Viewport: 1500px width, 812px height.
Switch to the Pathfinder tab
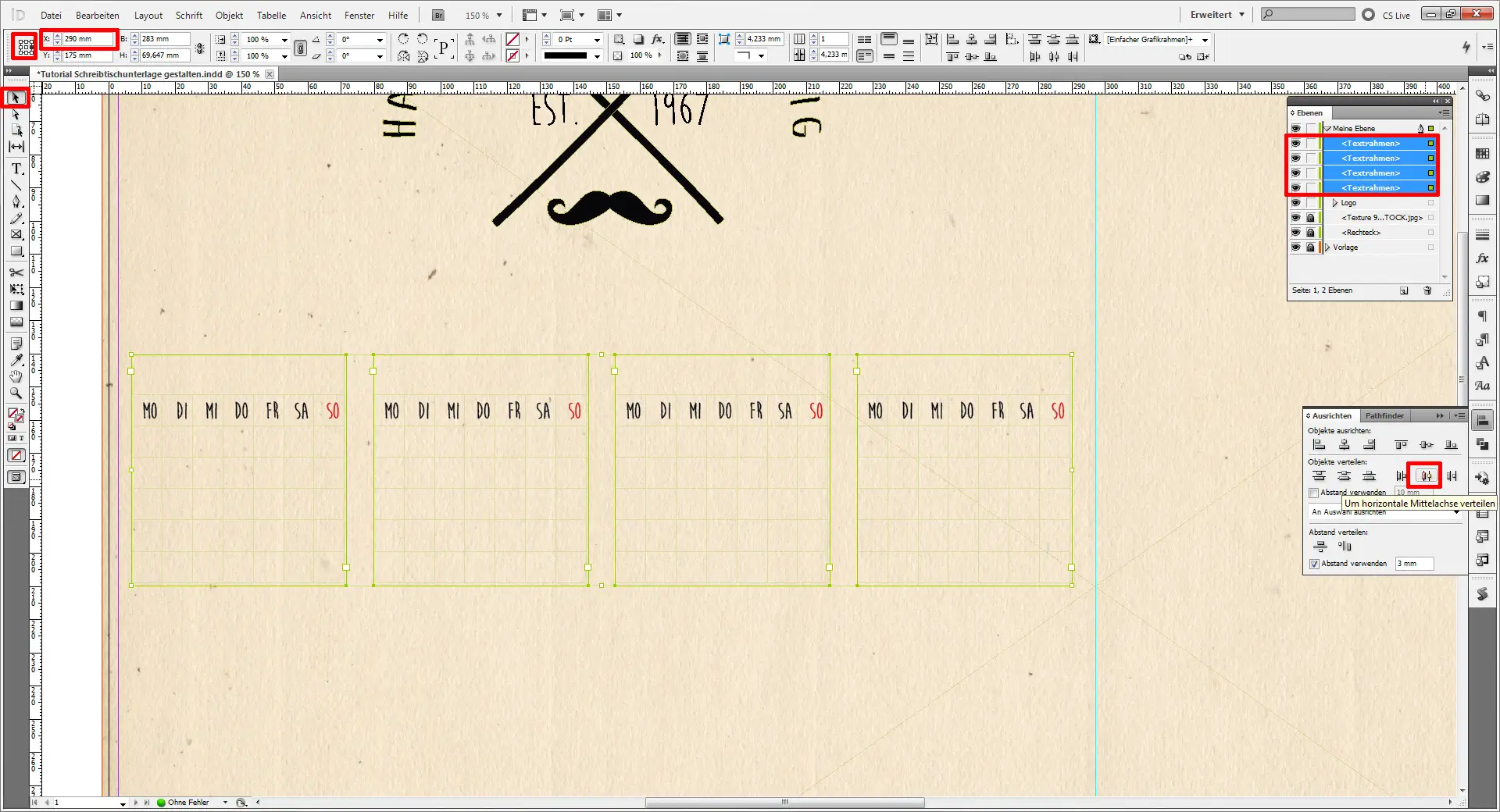(x=1384, y=415)
